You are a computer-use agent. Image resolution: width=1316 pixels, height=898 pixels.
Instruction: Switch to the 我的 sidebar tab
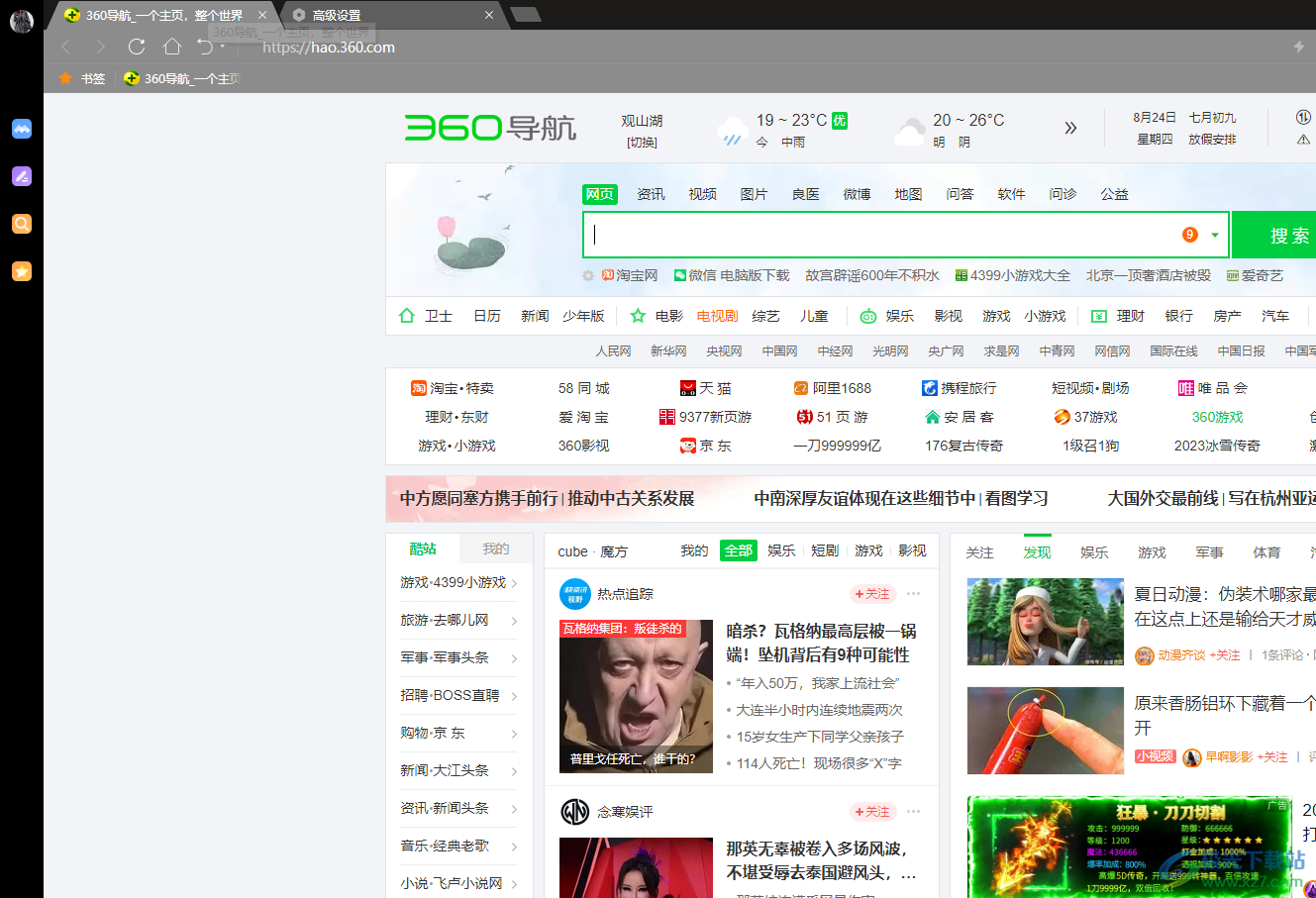tap(496, 549)
